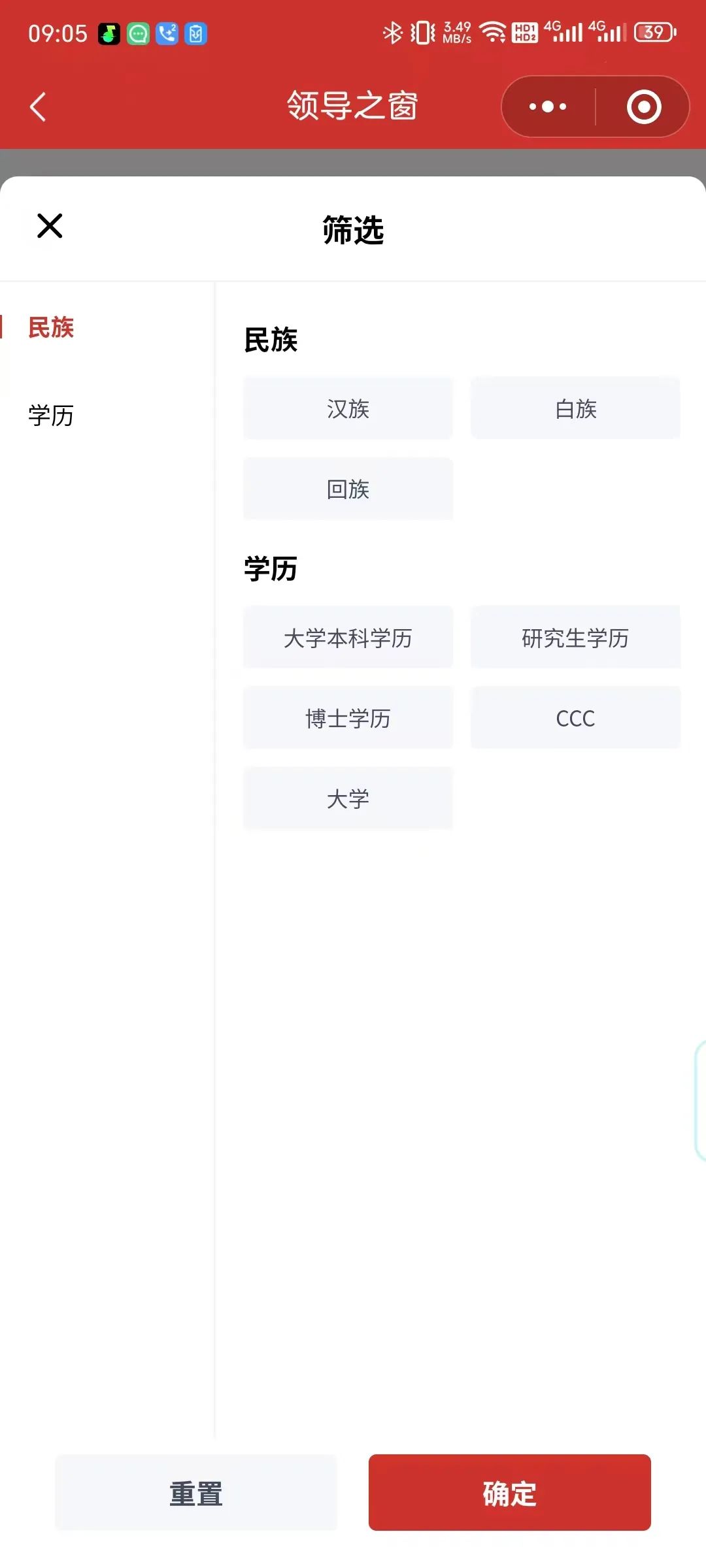
Task: Toggle the 回族 filter option
Action: pyautogui.click(x=348, y=489)
